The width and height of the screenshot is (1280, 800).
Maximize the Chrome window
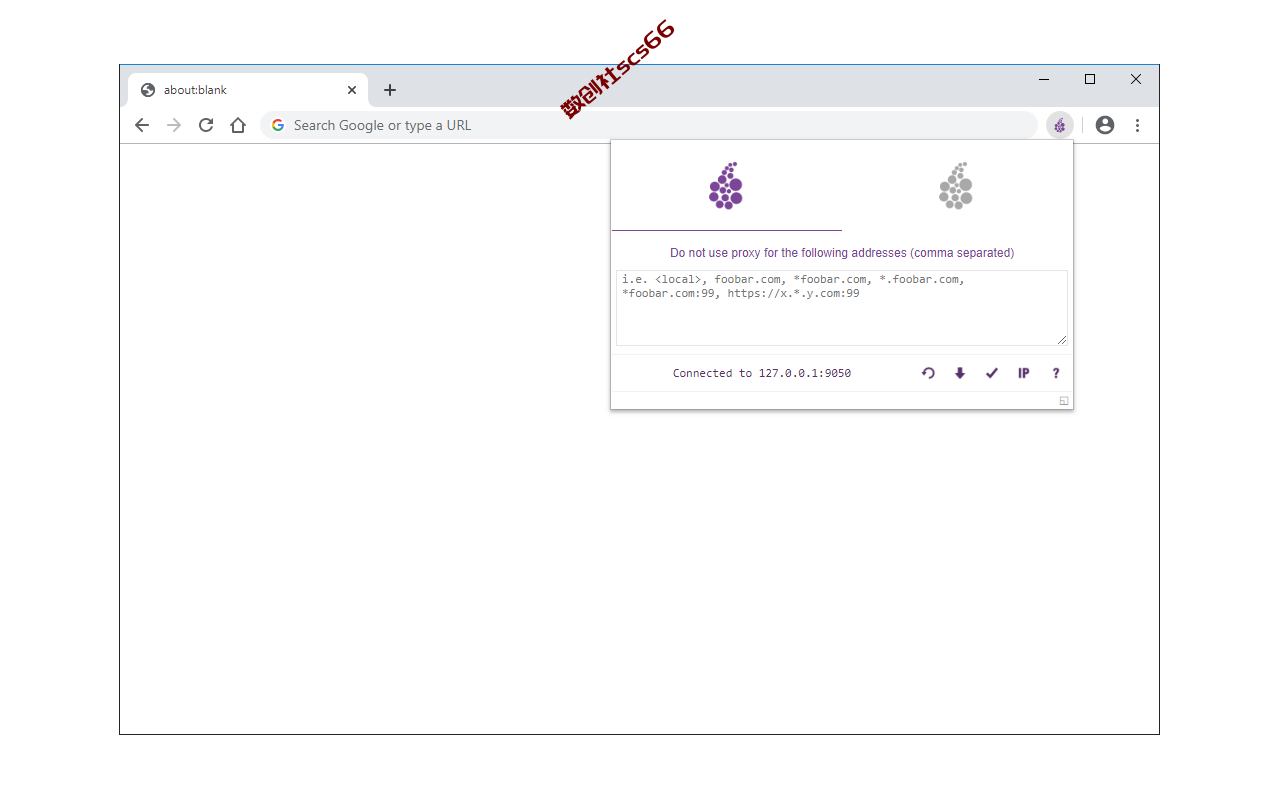pos(1090,79)
